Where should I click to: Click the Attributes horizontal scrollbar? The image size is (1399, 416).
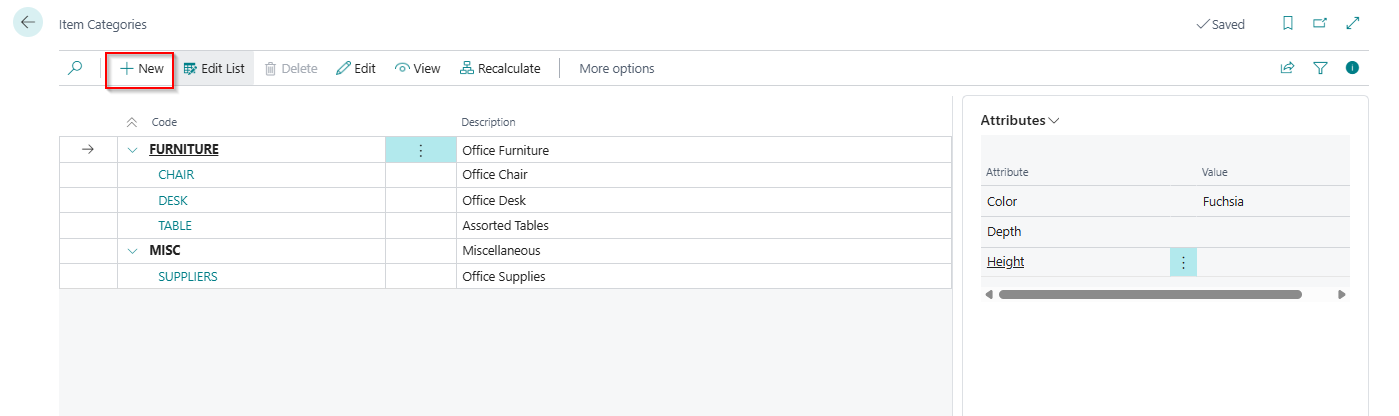click(x=1149, y=295)
